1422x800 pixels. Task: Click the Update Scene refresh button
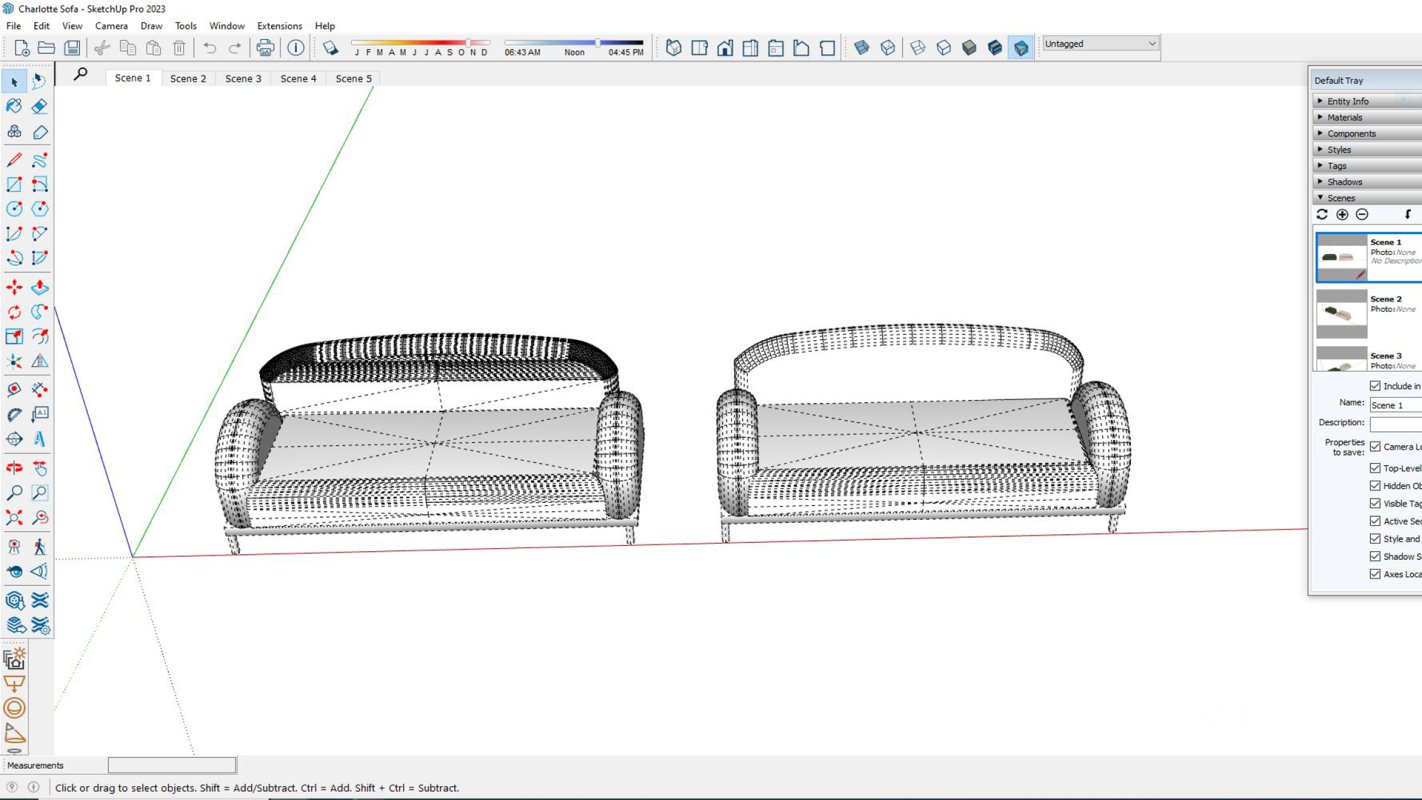click(1322, 215)
